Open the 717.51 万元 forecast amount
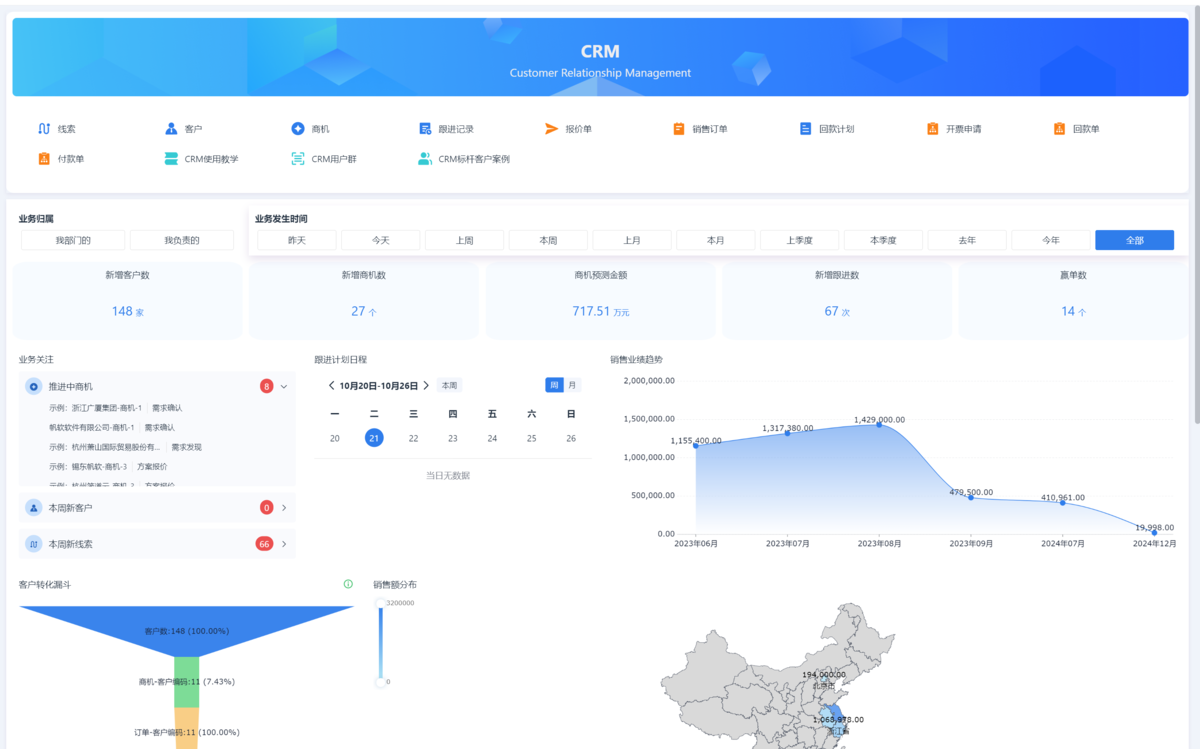The image size is (1200, 749). click(x=601, y=311)
